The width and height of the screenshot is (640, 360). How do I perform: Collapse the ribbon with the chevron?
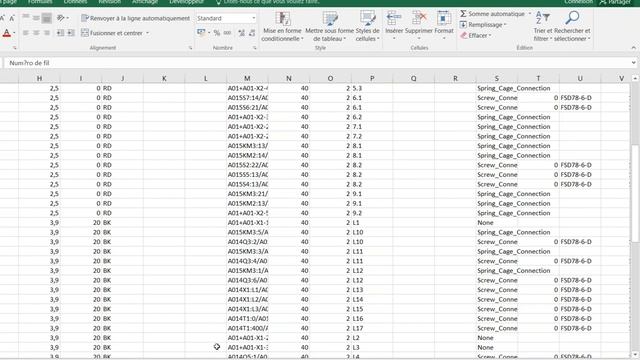633,48
